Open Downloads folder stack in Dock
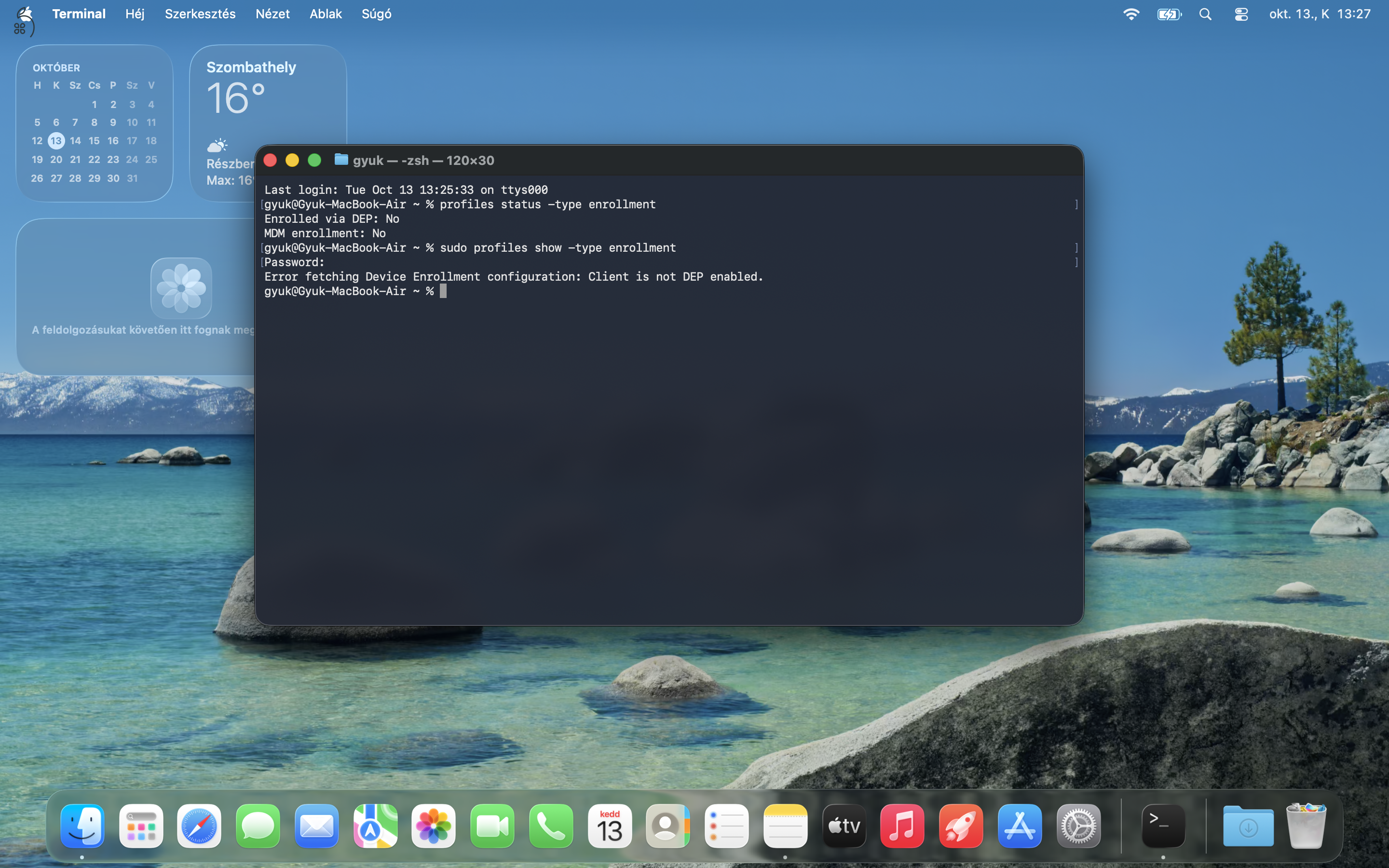 [x=1248, y=826]
